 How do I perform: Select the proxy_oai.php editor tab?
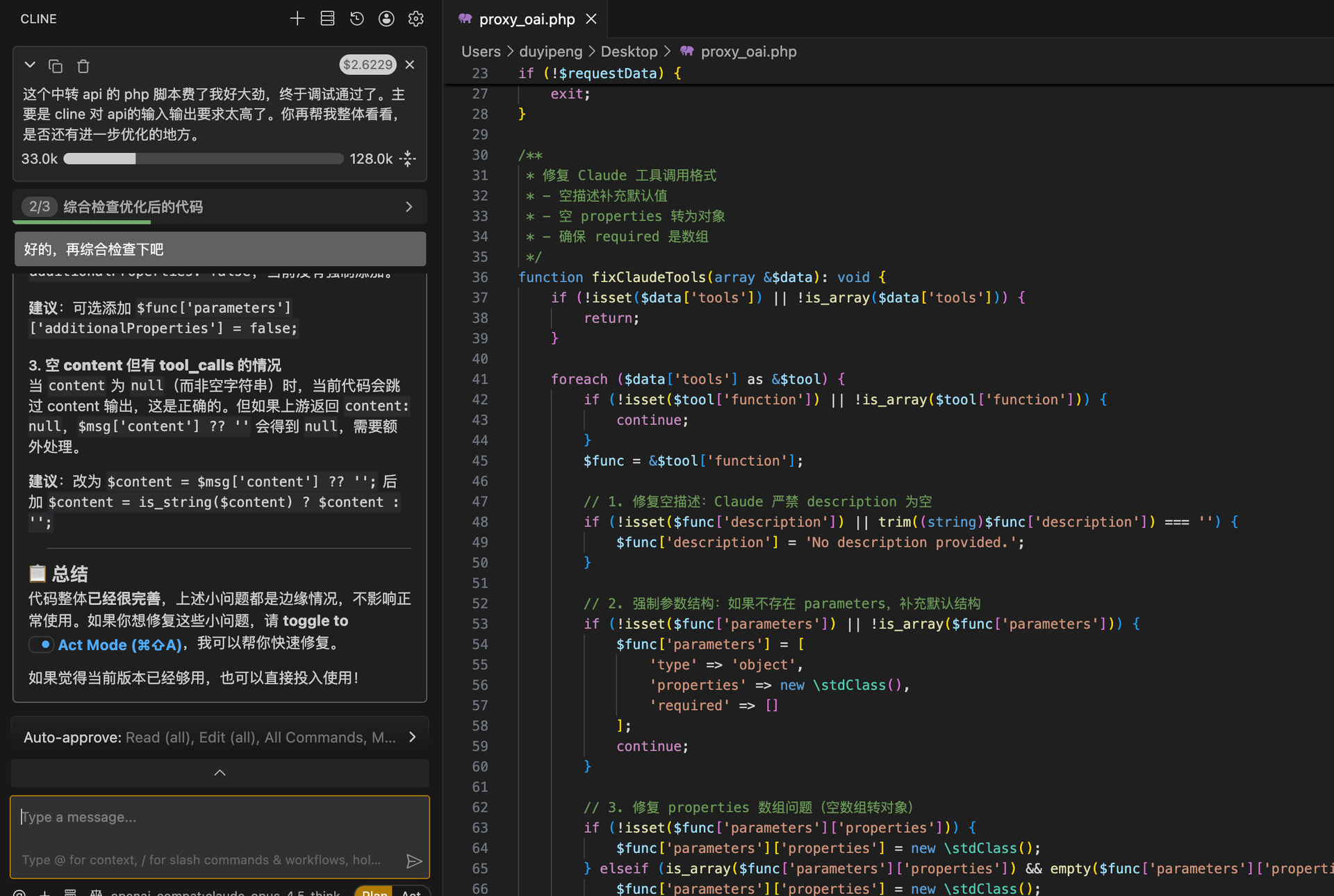pyautogui.click(x=527, y=19)
